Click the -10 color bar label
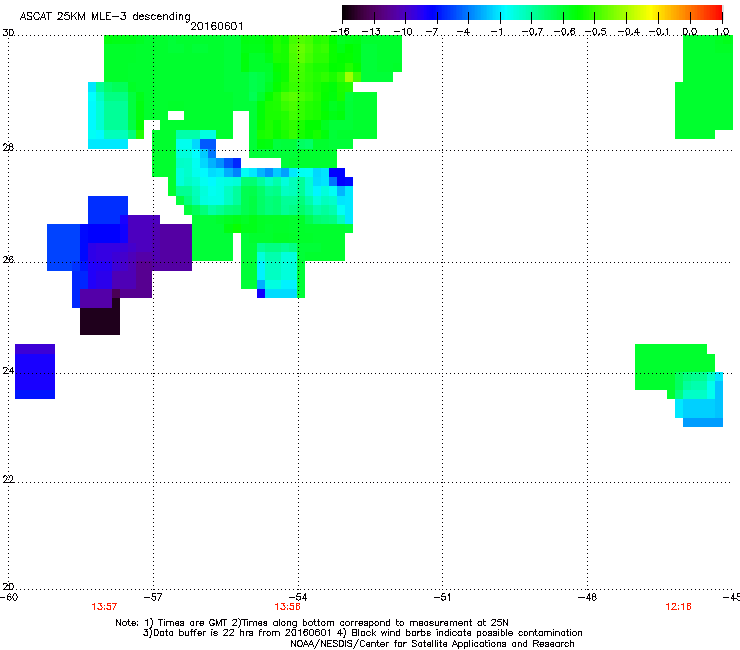The width and height of the screenshot is (740, 650). pyautogui.click(x=403, y=32)
